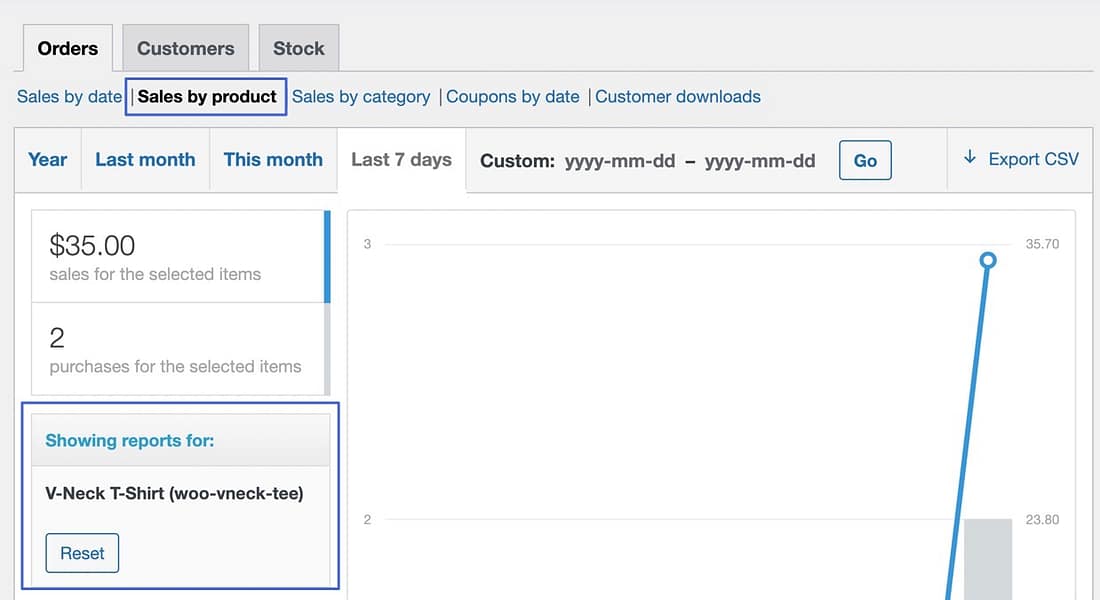
Task: View the Coupons by date report
Action: (513, 97)
